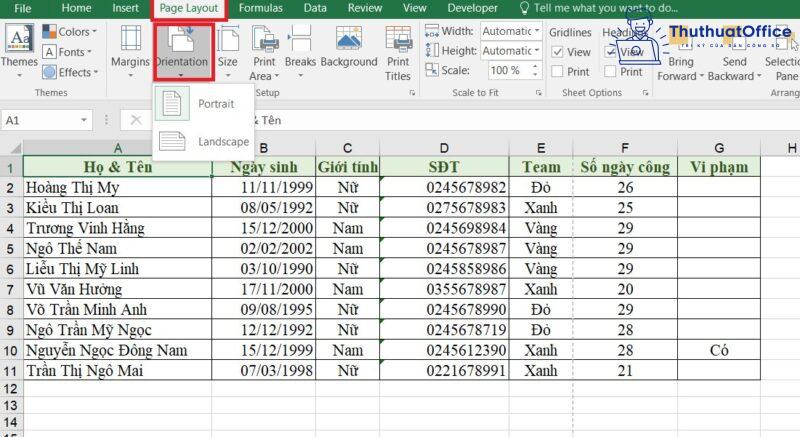Select row 12 header
800x437 pixels.
pyautogui.click(x=11, y=389)
